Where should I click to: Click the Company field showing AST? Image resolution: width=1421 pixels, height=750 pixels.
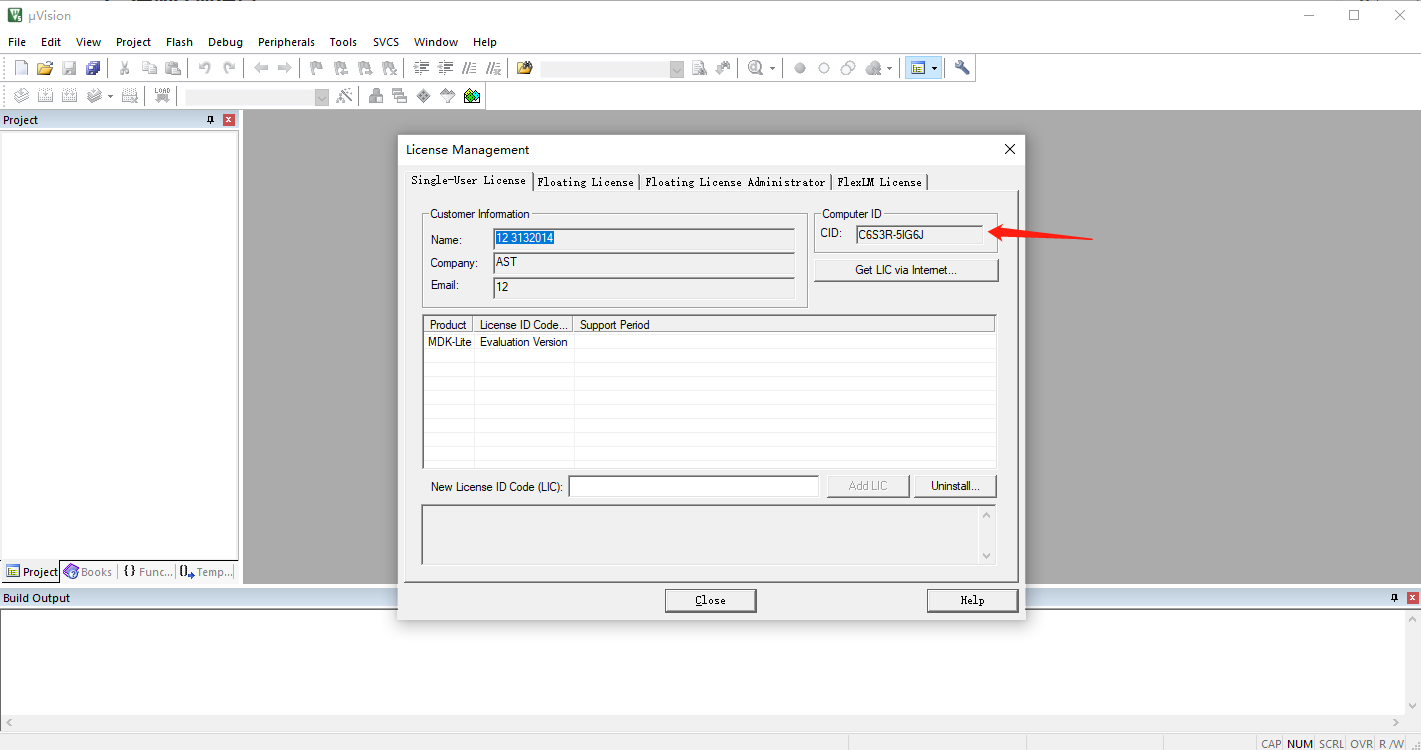click(x=644, y=263)
